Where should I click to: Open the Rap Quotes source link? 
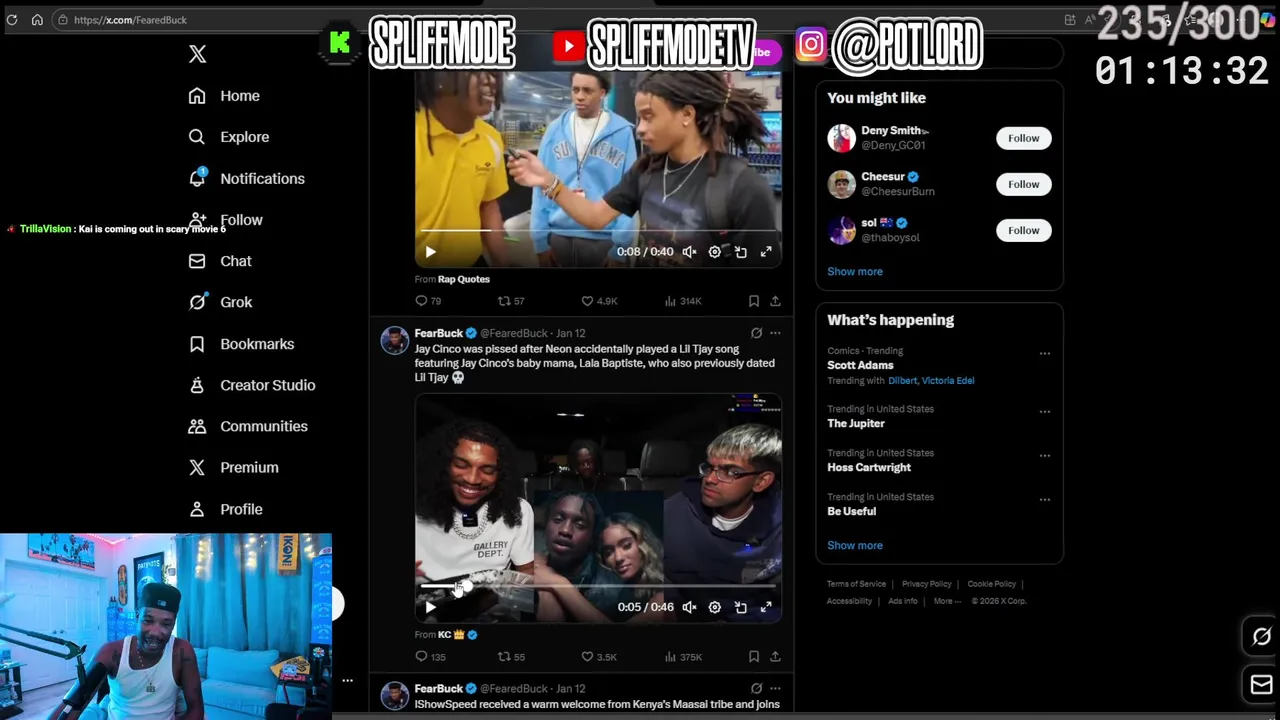click(x=463, y=279)
